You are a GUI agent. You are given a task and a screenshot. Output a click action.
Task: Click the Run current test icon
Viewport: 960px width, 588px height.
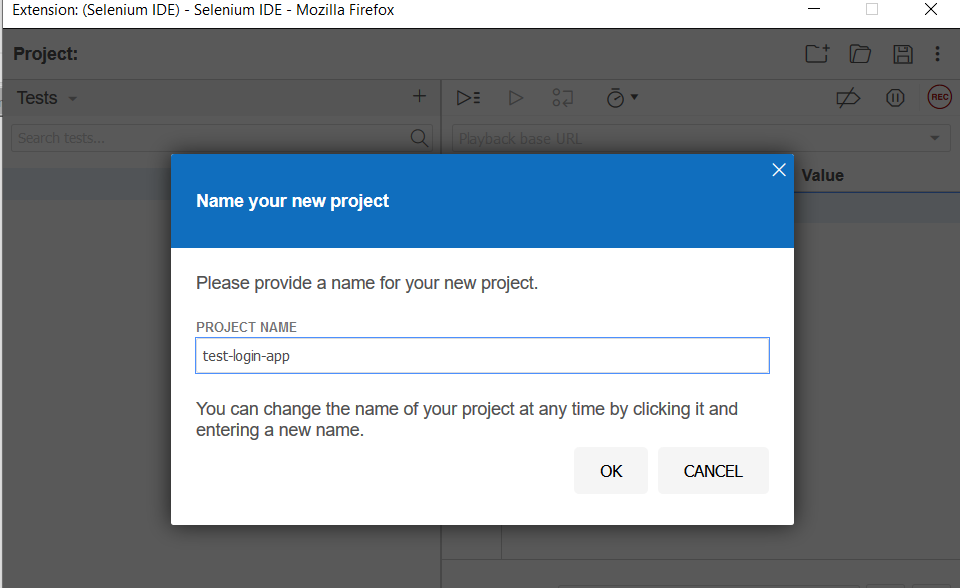point(516,97)
